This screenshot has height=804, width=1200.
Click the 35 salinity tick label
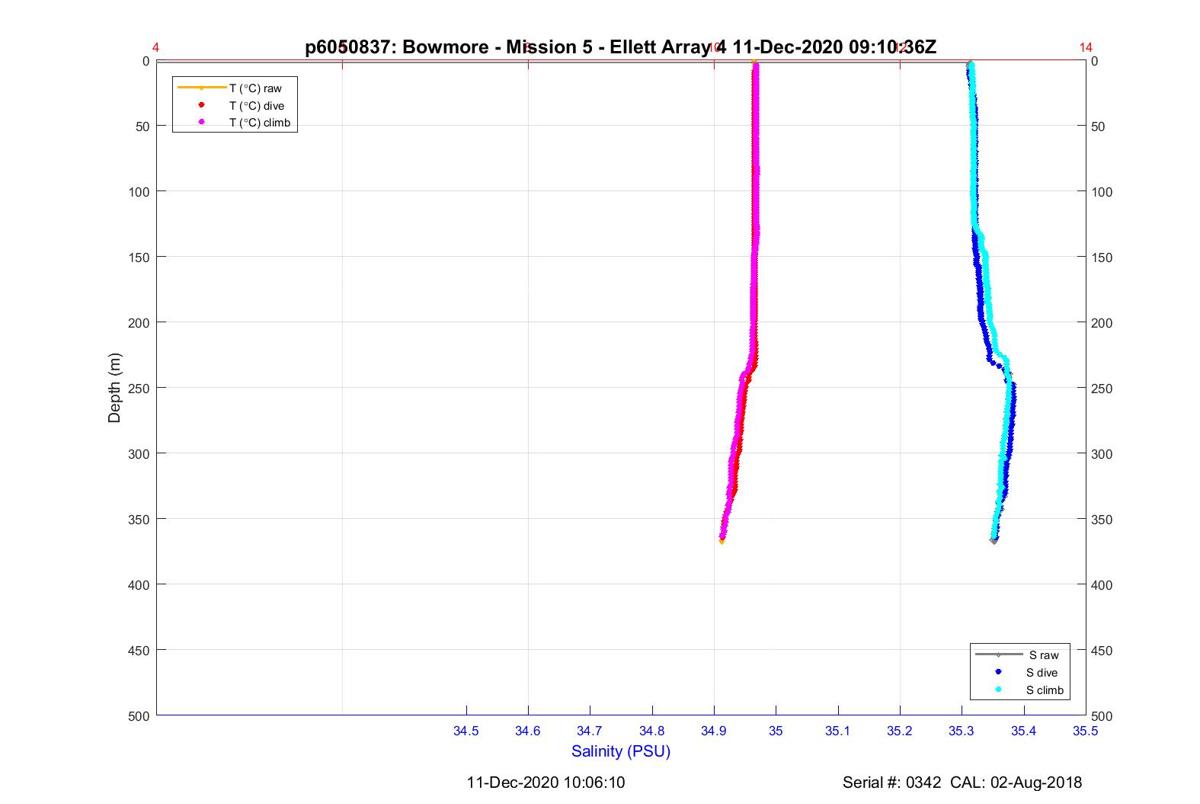(776, 732)
